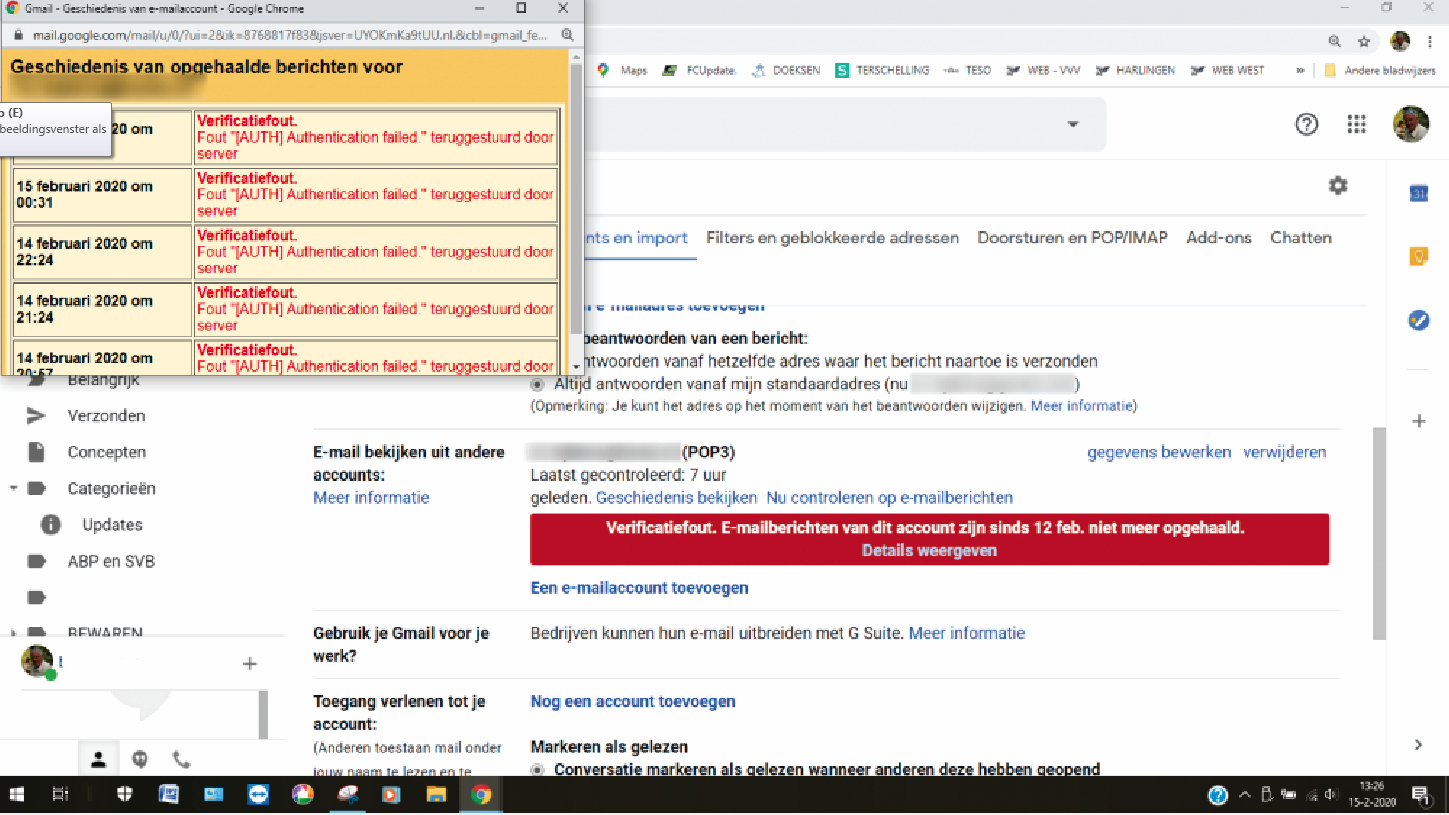1449x815 pixels.
Task: Select 'Conversatie markeren als gelezen' radio
Action: tap(538, 770)
